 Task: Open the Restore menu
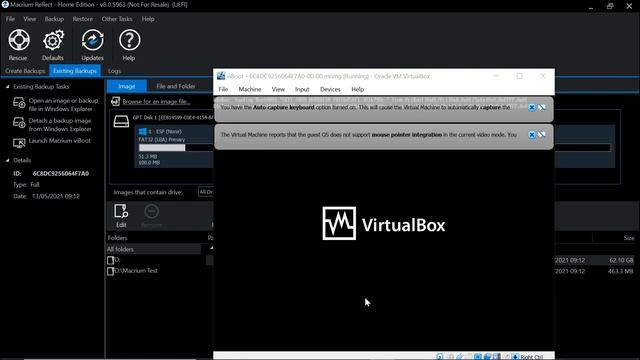pos(82,19)
